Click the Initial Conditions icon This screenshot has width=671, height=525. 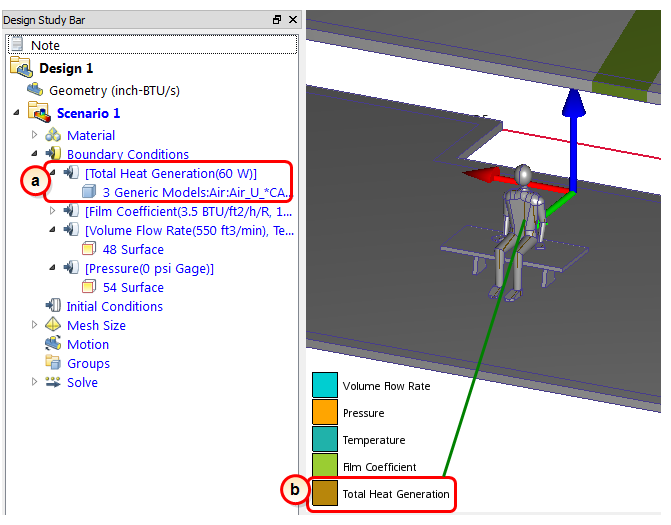(x=53, y=305)
